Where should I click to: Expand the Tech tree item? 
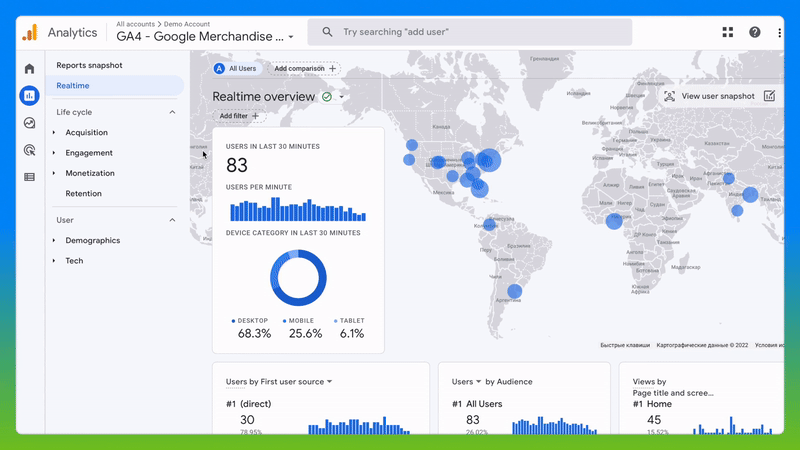(x=54, y=261)
